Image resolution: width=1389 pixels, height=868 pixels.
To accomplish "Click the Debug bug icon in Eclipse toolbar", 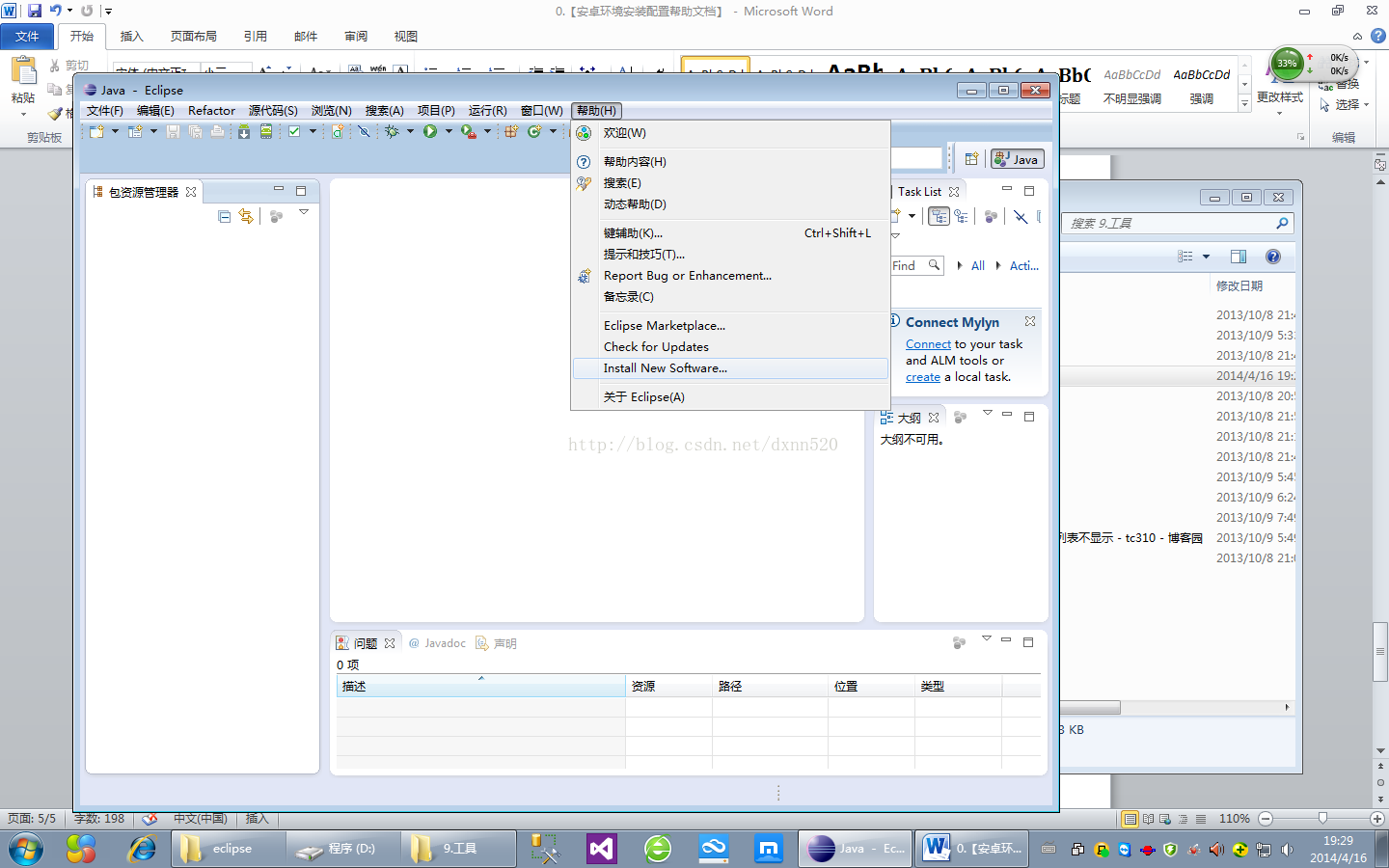I will point(392,131).
